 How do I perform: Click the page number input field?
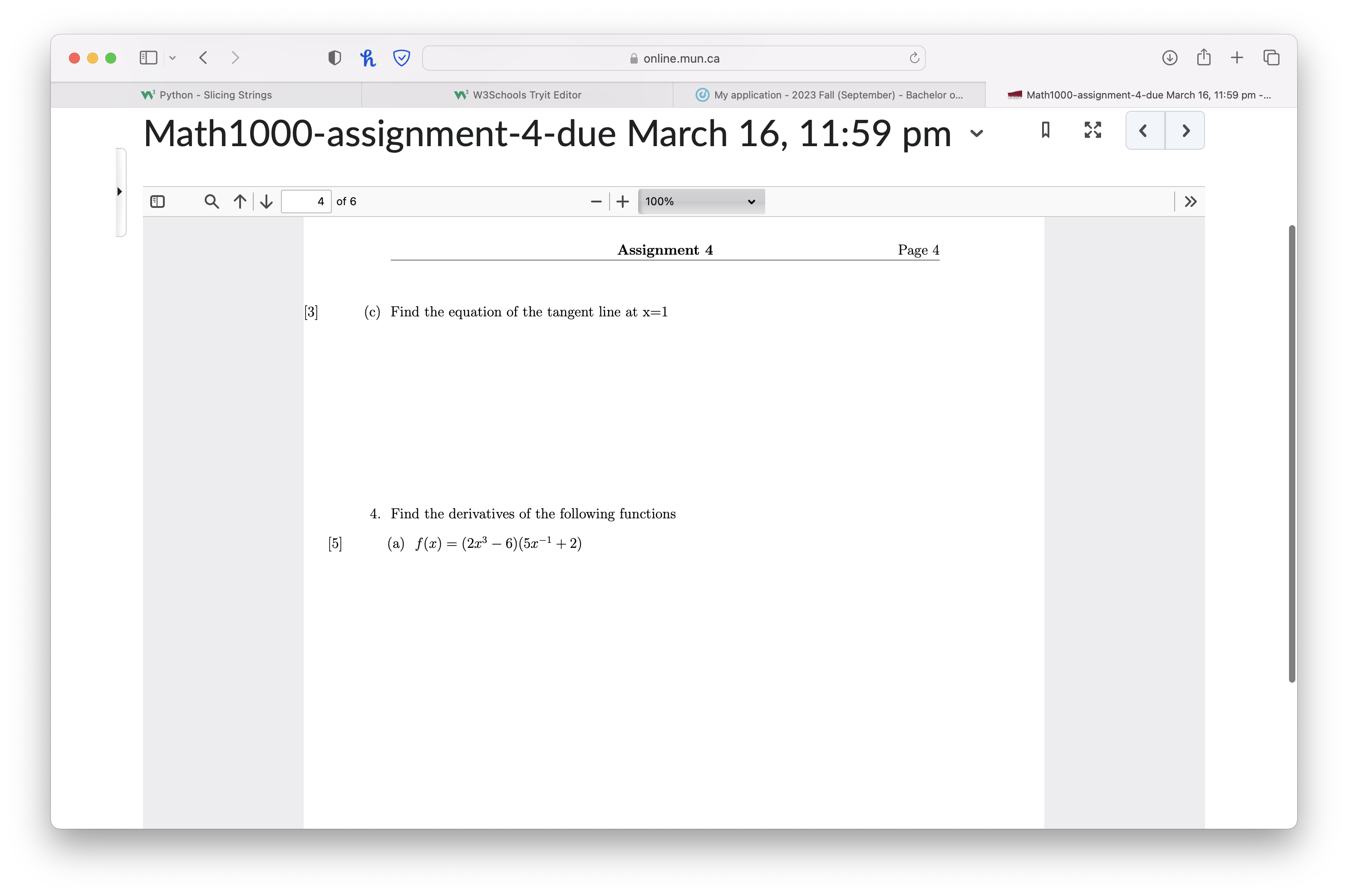tap(306, 201)
